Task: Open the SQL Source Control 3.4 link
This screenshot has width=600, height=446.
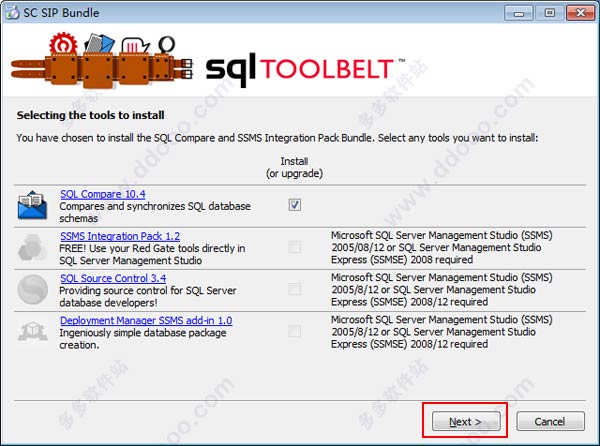Action: tap(113, 278)
